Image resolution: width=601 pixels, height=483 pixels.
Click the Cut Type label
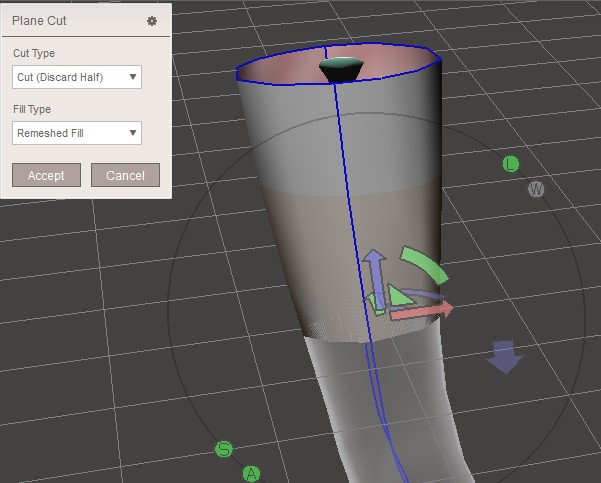[x=34, y=53]
